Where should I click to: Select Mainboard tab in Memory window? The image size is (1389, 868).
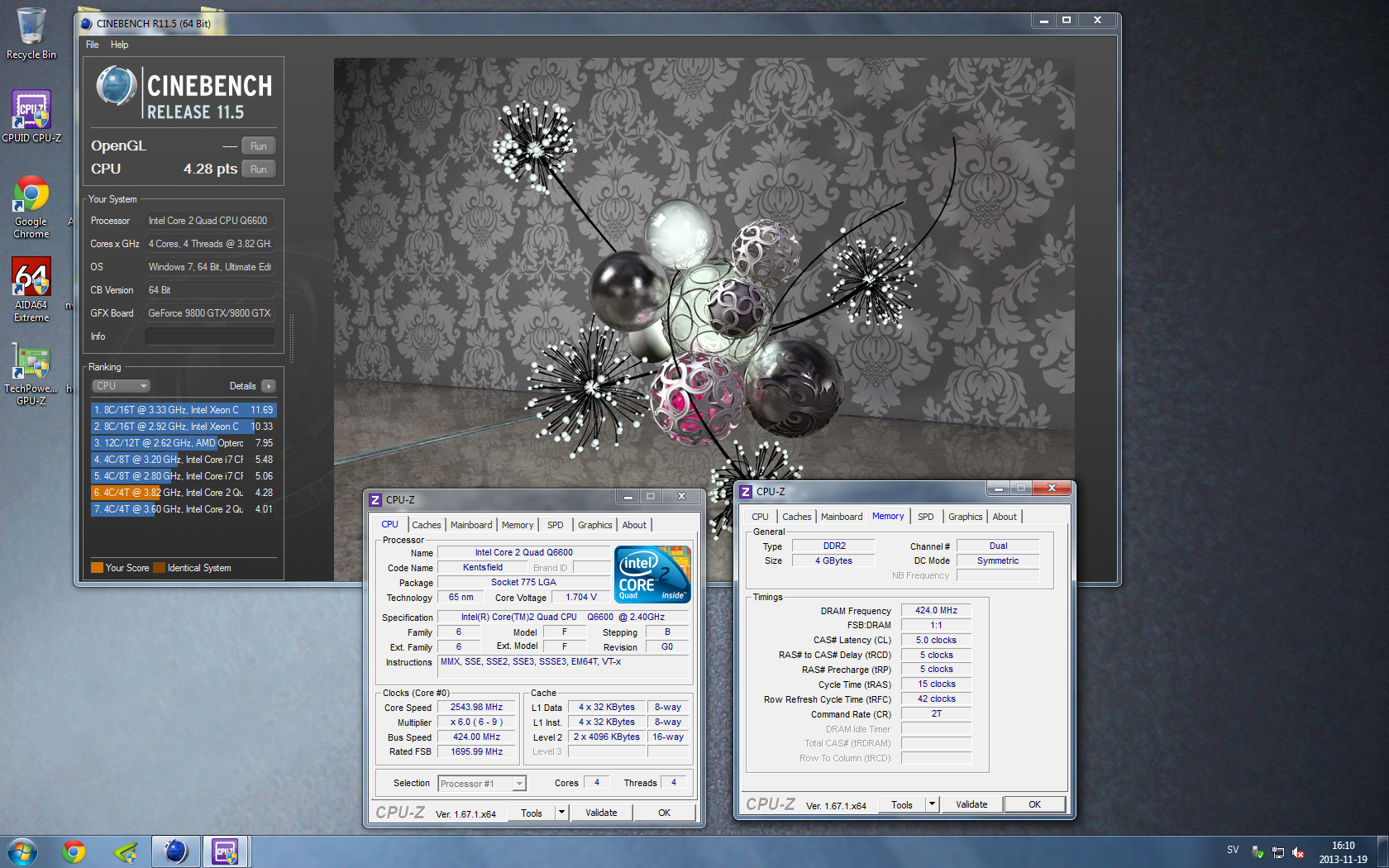tap(842, 517)
